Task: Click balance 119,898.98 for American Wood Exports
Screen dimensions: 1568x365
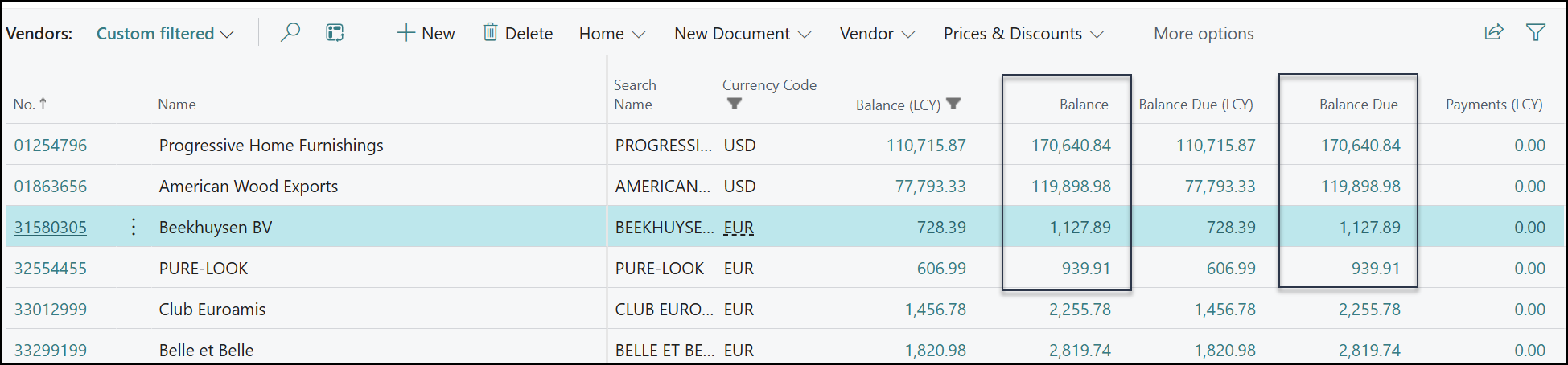Action: tap(1070, 187)
